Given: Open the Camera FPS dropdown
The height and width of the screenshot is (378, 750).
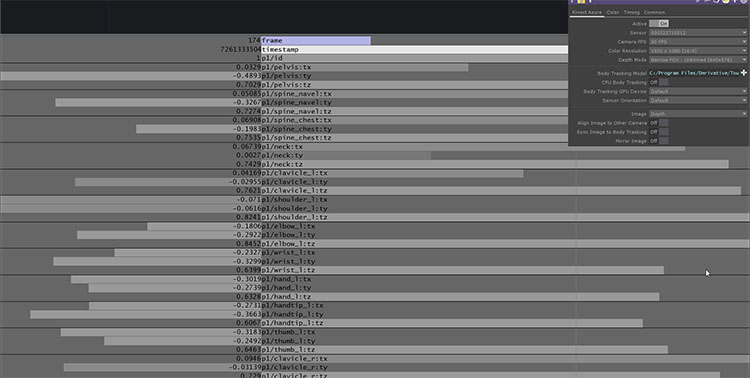Looking at the screenshot, I should tap(698, 42).
